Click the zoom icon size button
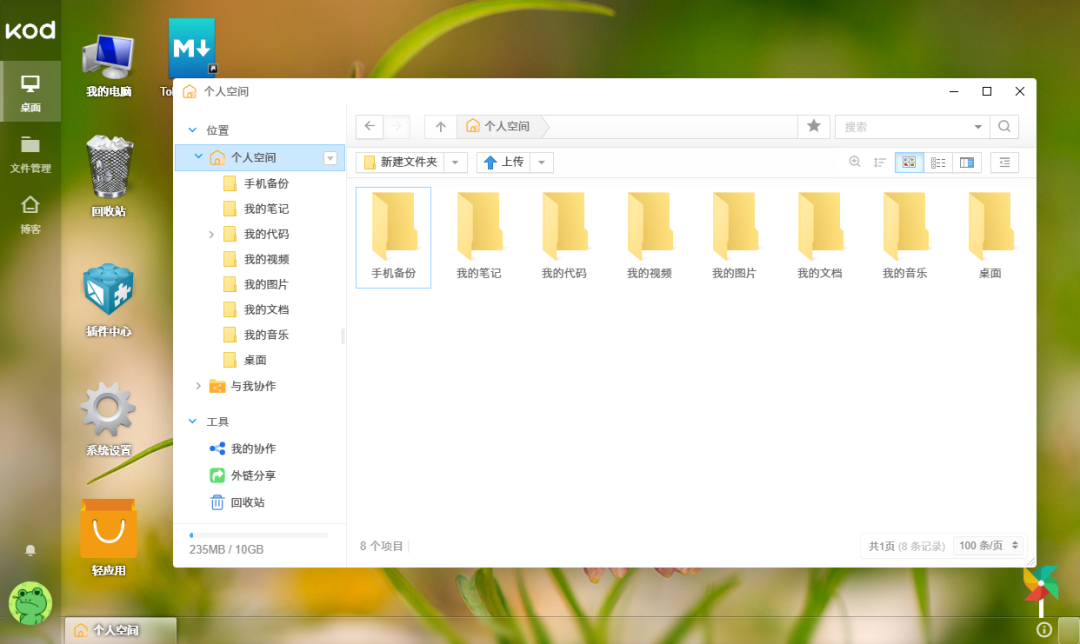Viewport: 1080px width, 644px height. [854, 162]
